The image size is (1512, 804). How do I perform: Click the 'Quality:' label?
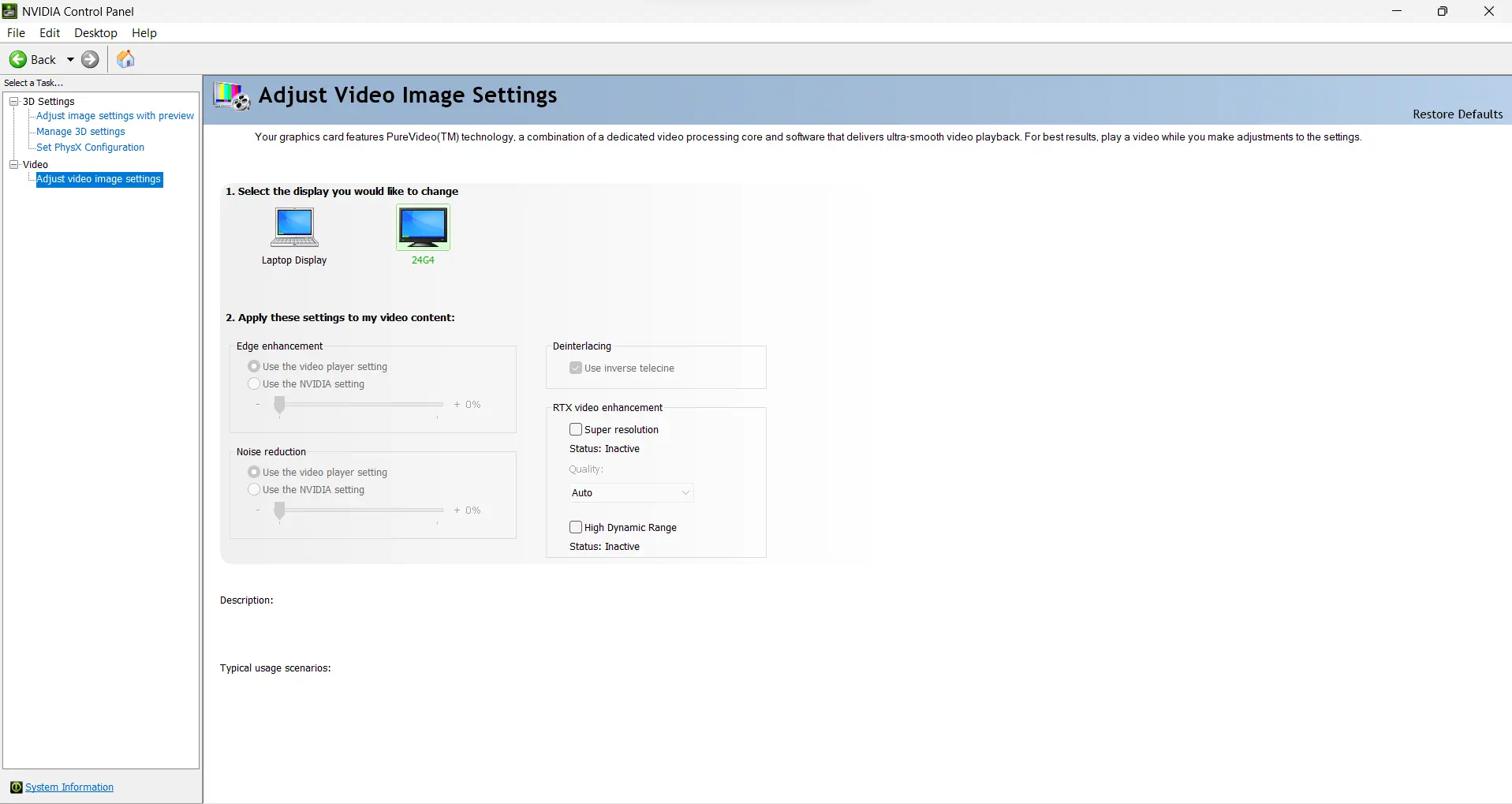pos(586,469)
